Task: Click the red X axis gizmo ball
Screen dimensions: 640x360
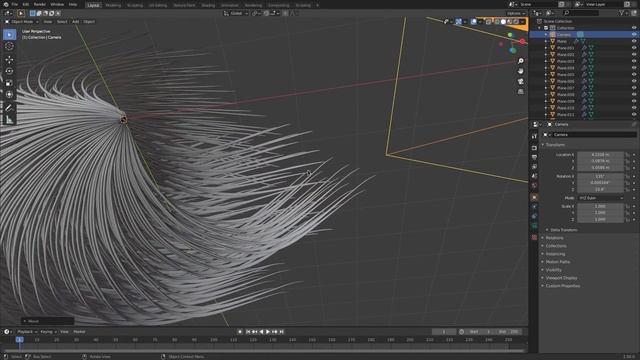Action: [522, 42]
